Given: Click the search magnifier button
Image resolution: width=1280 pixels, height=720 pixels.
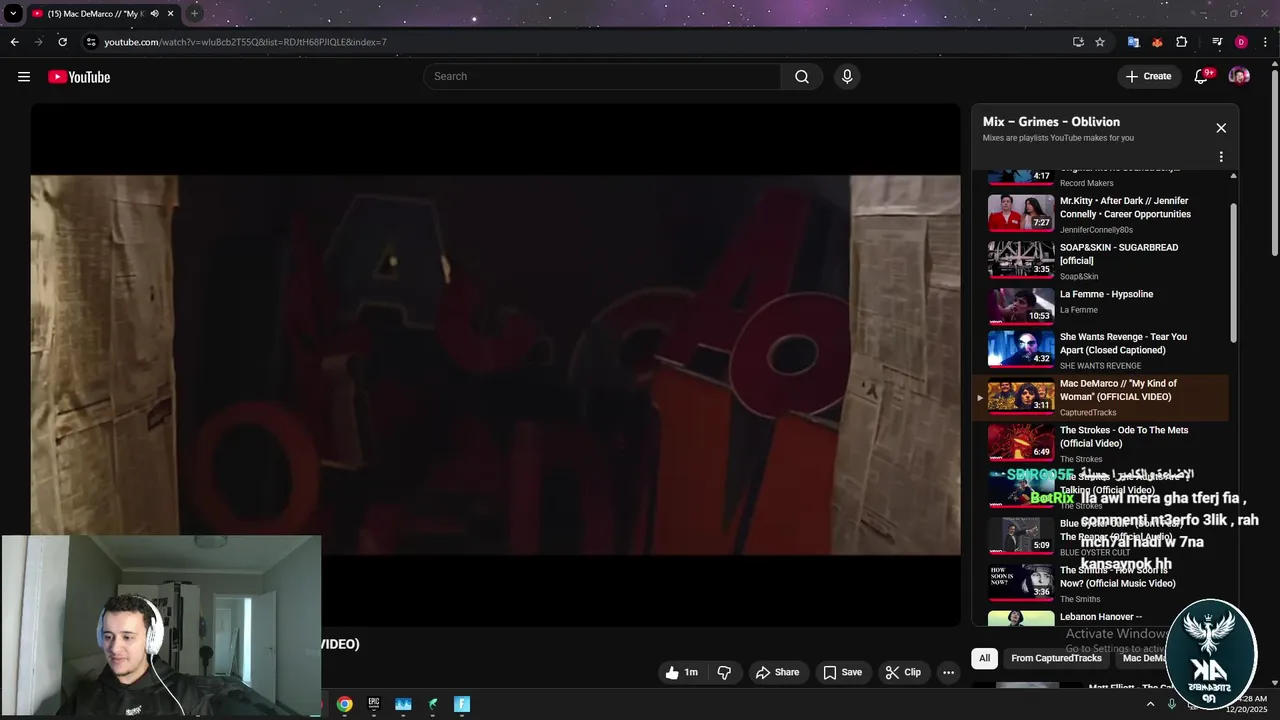Looking at the screenshot, I should (802, 77).
